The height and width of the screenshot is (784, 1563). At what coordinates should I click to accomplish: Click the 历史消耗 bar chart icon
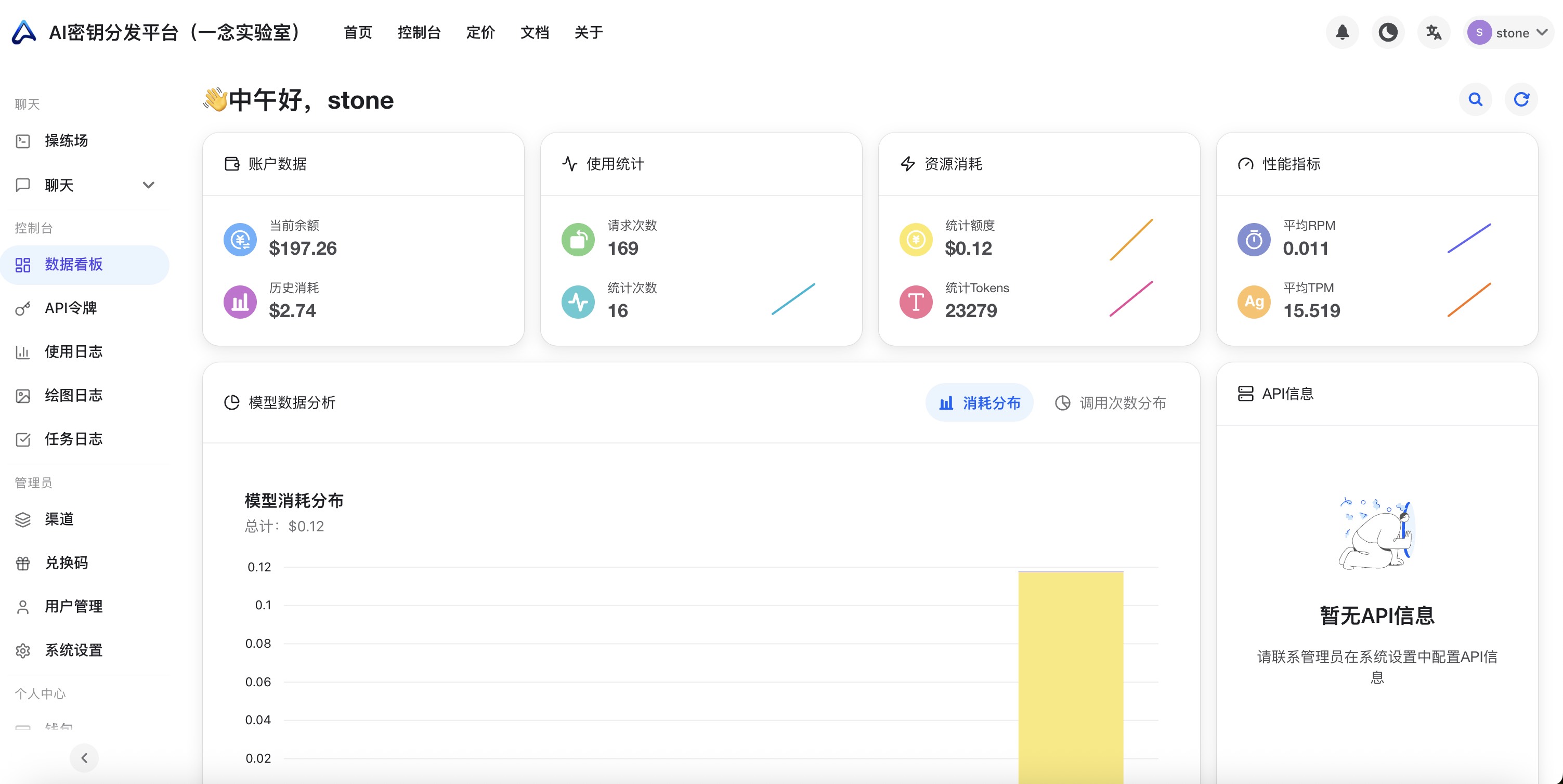(240, 302)
